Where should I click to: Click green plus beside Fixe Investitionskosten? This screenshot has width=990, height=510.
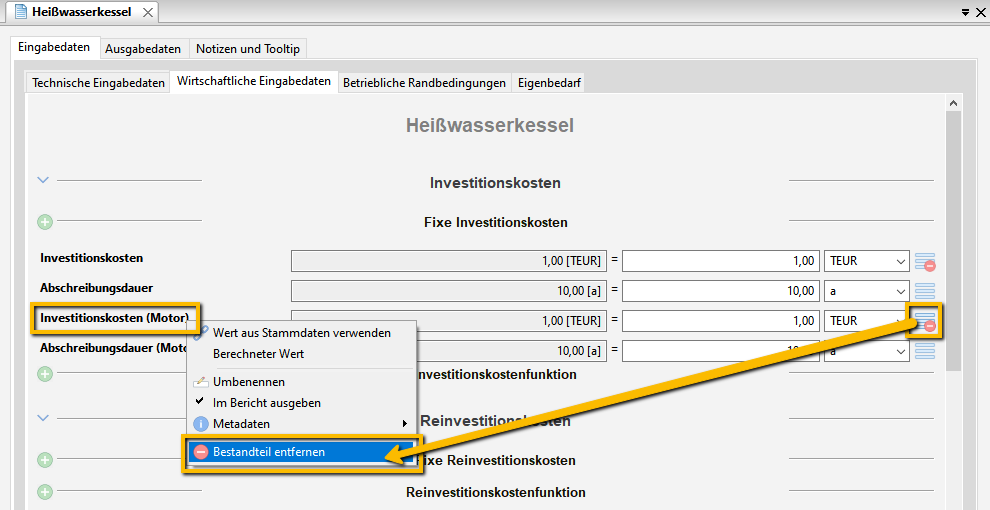tap(45, 222)
